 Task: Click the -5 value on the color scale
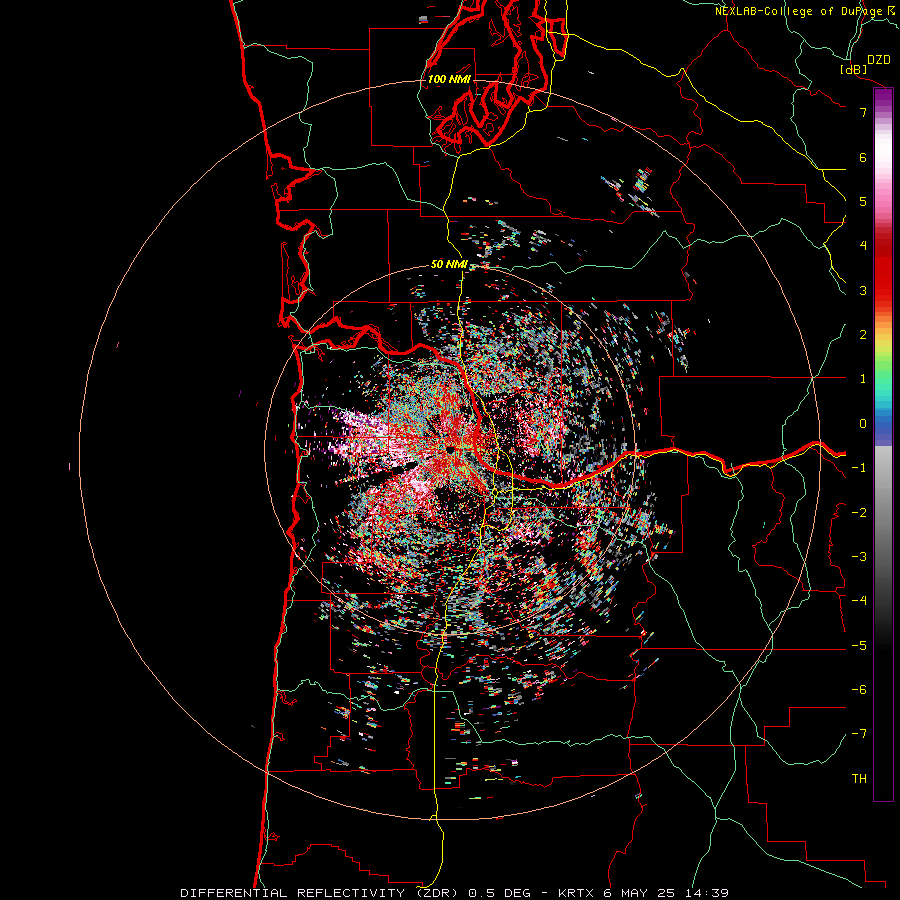point(859,646)
